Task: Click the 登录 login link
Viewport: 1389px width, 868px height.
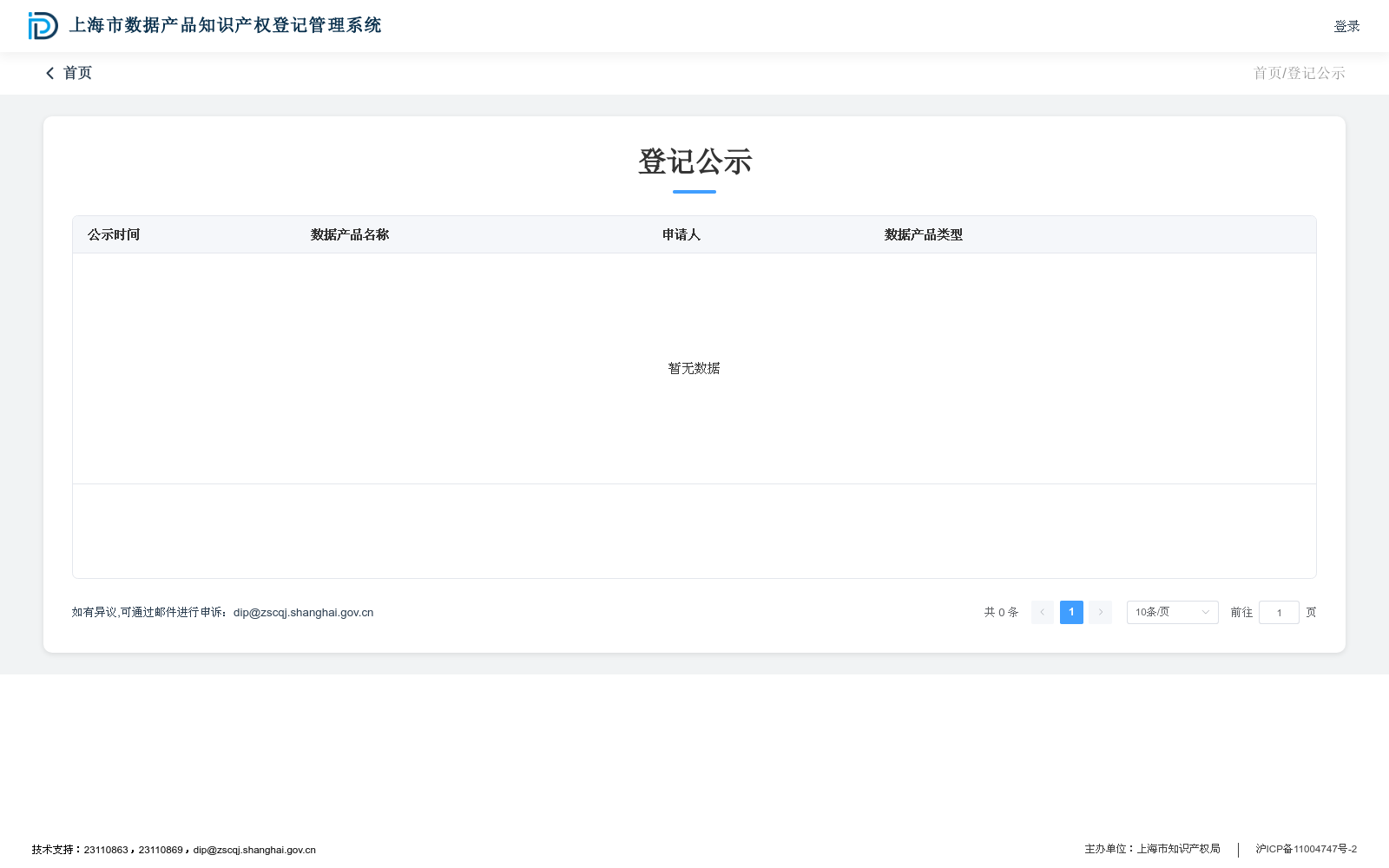Action: pyautogui.click(x=1346, y=26)
